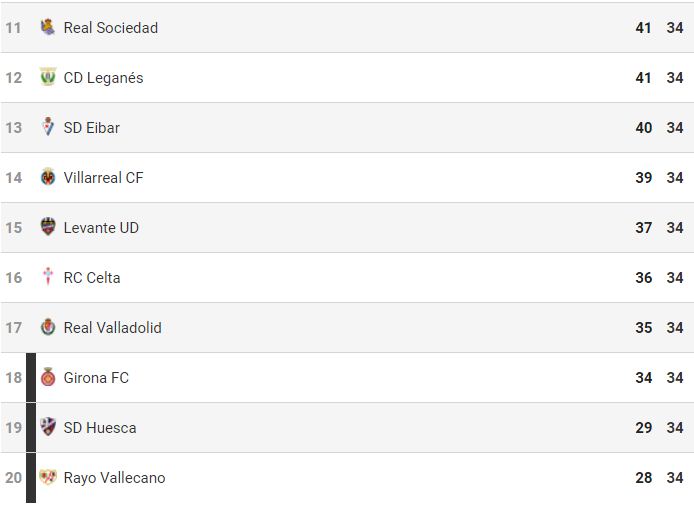Click the Real Valladolid club crest
This screenshot has width=694, height=512.
[x=48, y=327]
